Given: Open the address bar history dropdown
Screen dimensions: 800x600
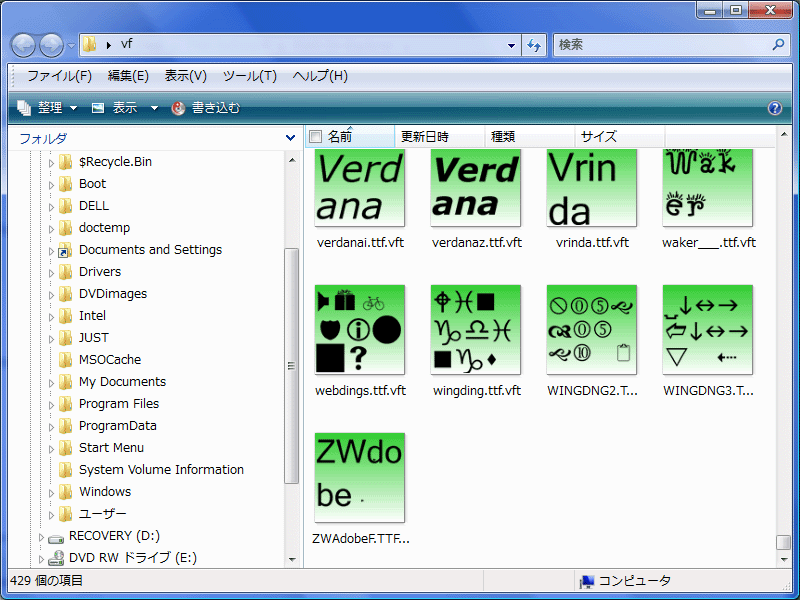Looking at the screenshot, I should click(x=511, y=45).
